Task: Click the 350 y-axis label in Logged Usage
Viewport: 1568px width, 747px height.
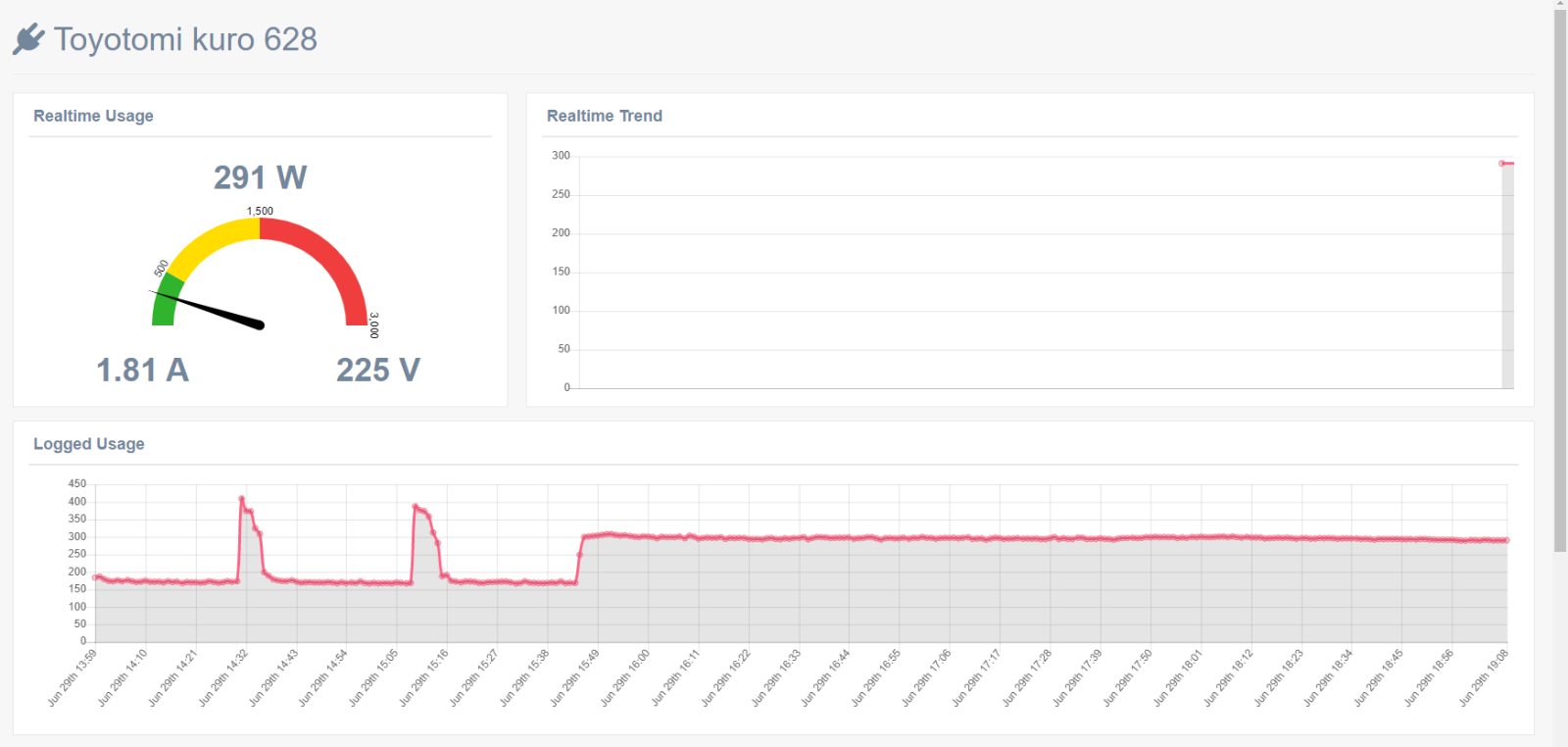Action: pyautogui.click(x=77, y=519)
